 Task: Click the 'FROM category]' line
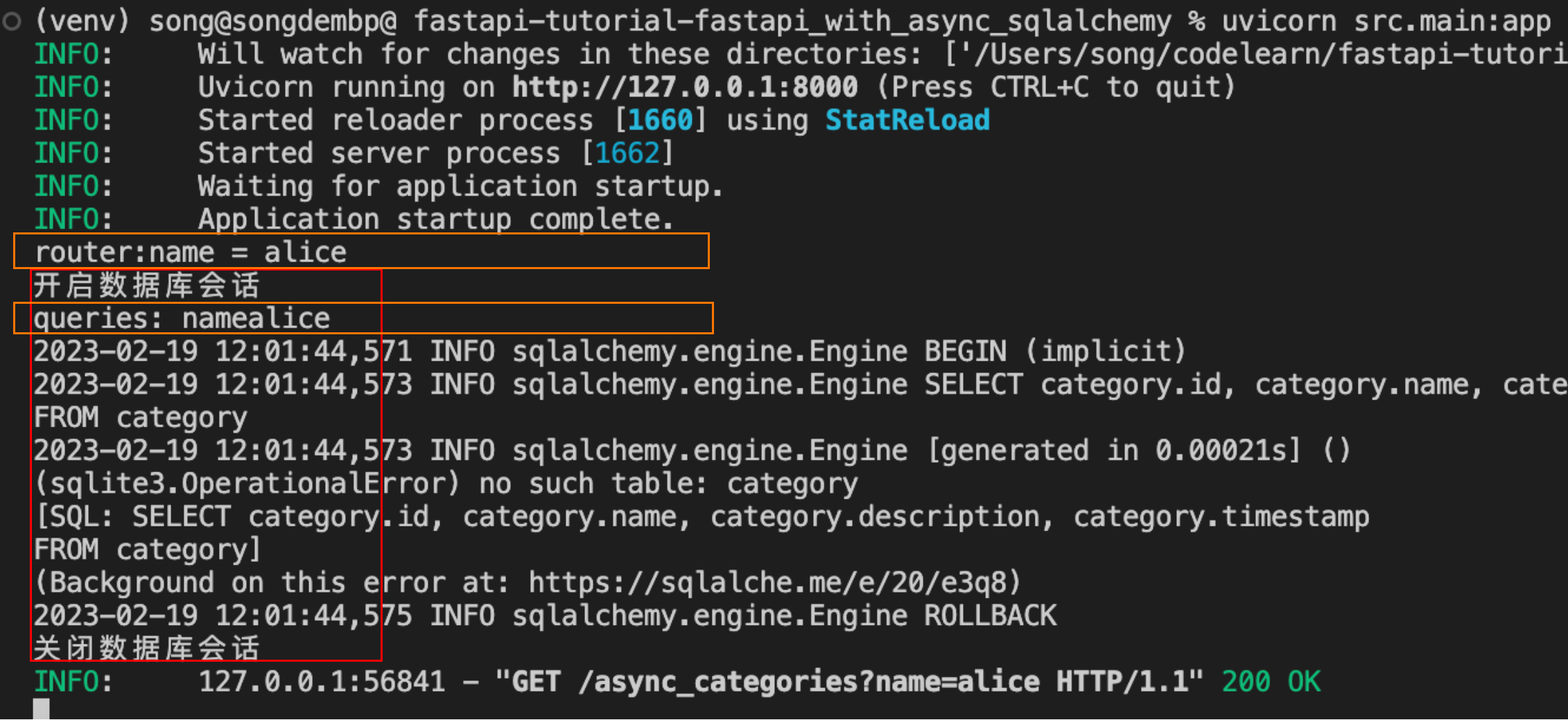[x=148, y=550]
